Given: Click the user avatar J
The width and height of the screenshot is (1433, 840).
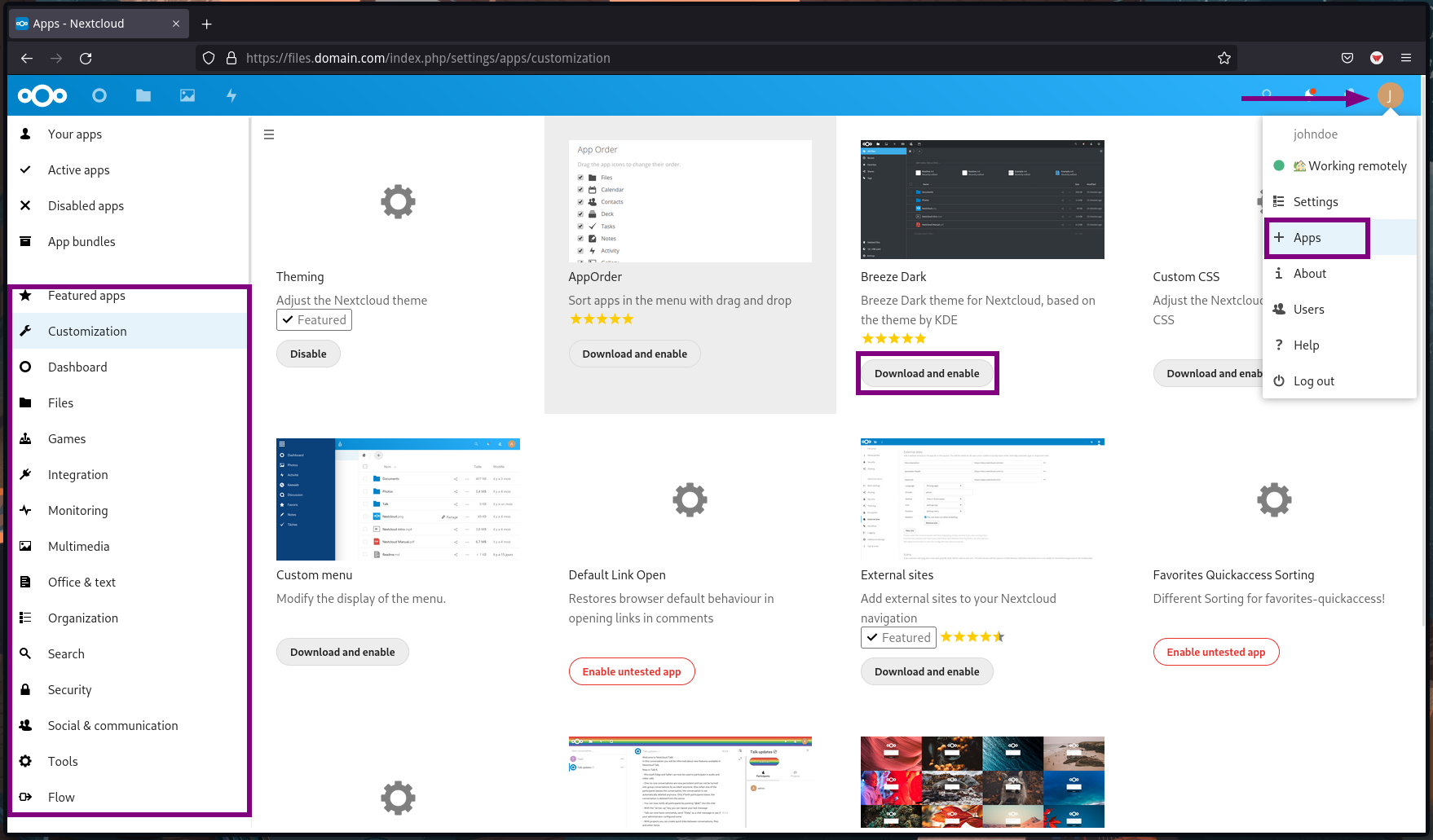Looking at the screenshot, I should coord(1391,96).
